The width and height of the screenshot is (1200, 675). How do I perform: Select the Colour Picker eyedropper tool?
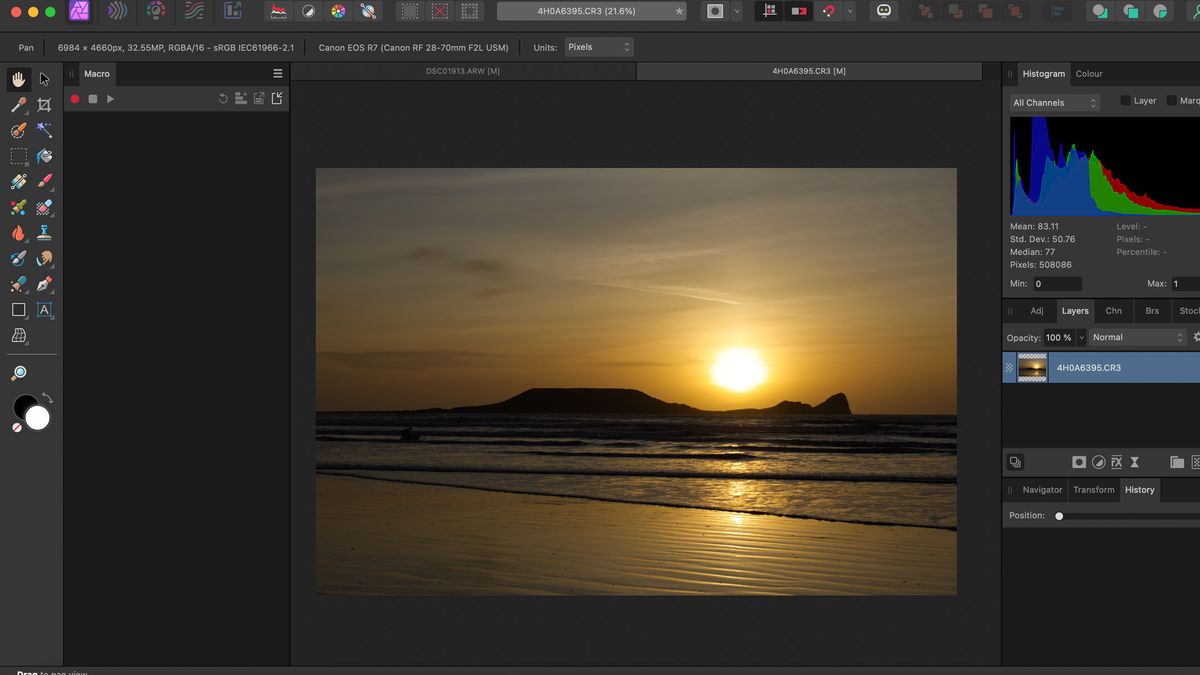[18, 105]
